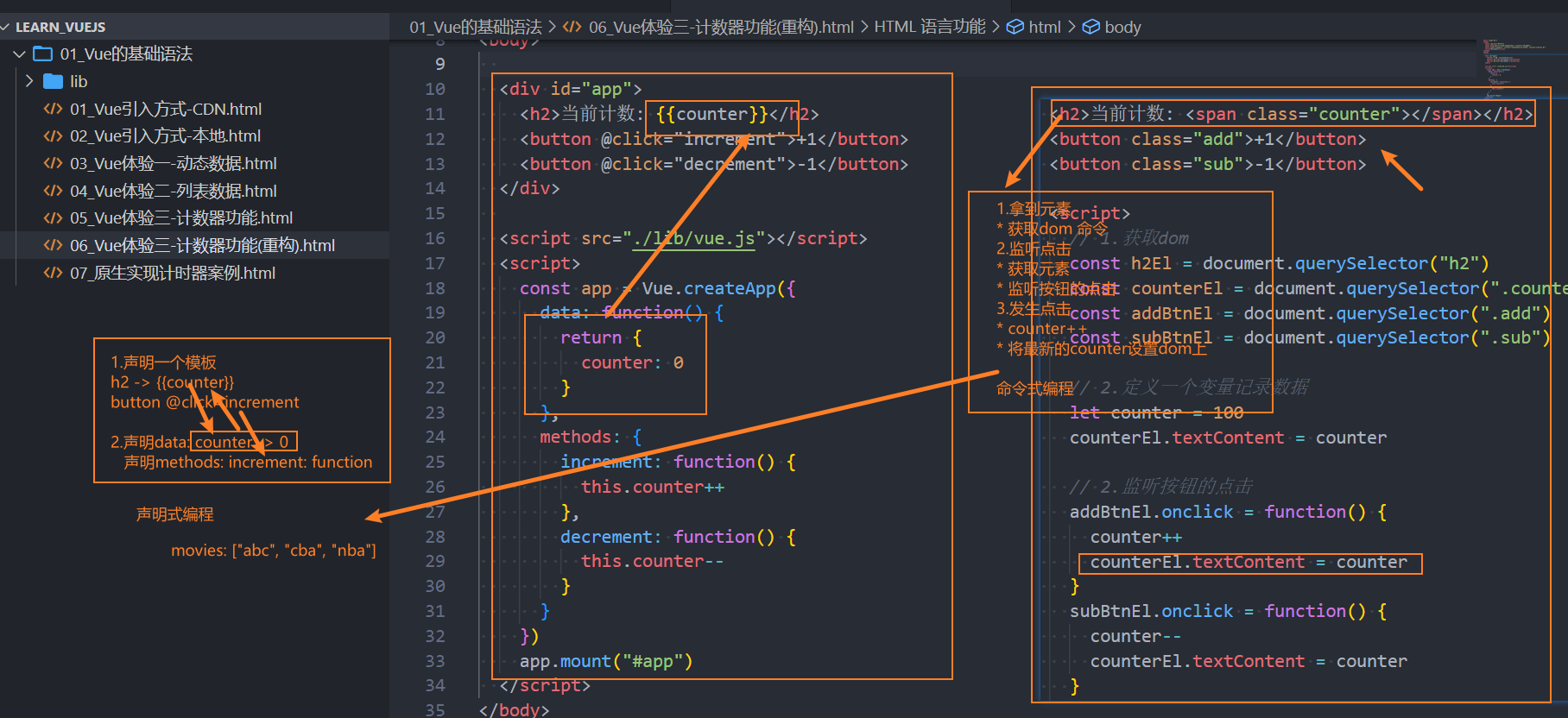Click the 01_Vue的基础语法 folder icon
1568x718 pixels.
tap(42, 54)
